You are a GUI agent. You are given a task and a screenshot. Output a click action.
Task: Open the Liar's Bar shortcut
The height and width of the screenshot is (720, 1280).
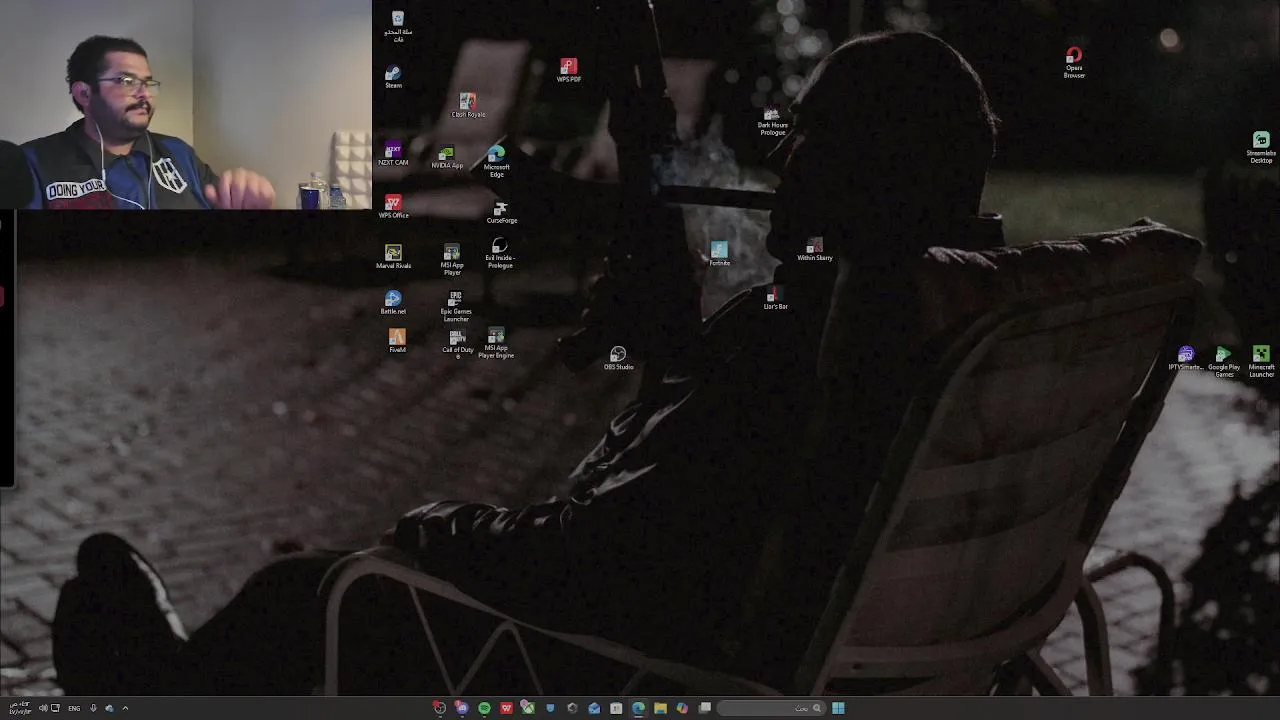tap(775, 298)
